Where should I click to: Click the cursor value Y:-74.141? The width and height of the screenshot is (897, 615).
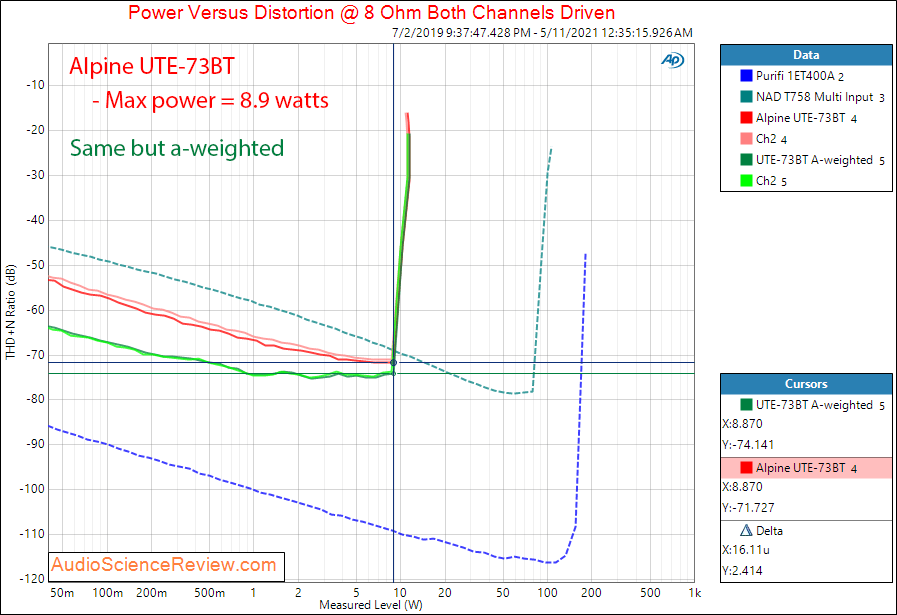748,445
